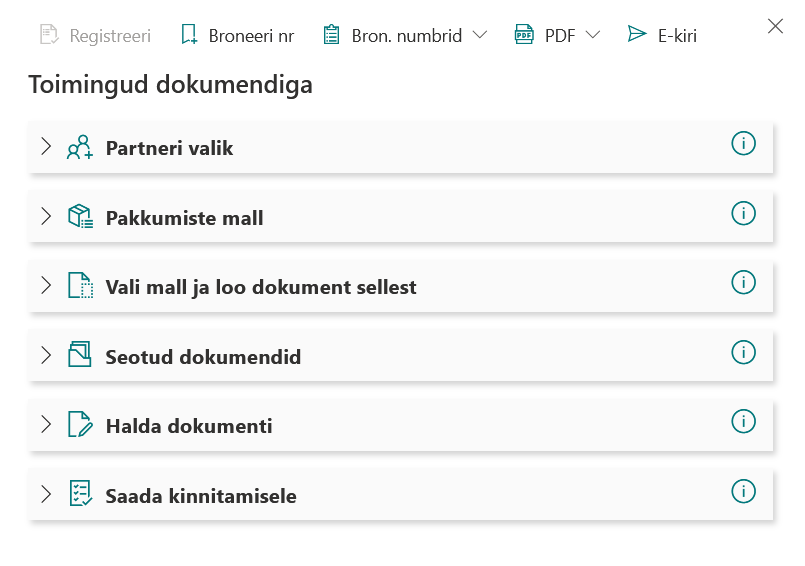This screenshot has width=805, height=566.
Task: Click the Registreeri toolbar button
Action: pyautogui.click(x=95, y=36)
